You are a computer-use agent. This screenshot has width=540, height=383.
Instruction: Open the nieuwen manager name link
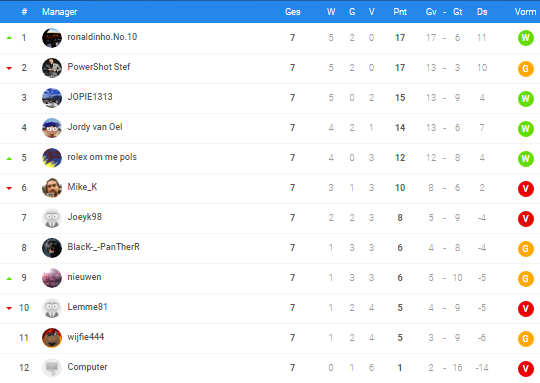(84, 277)
